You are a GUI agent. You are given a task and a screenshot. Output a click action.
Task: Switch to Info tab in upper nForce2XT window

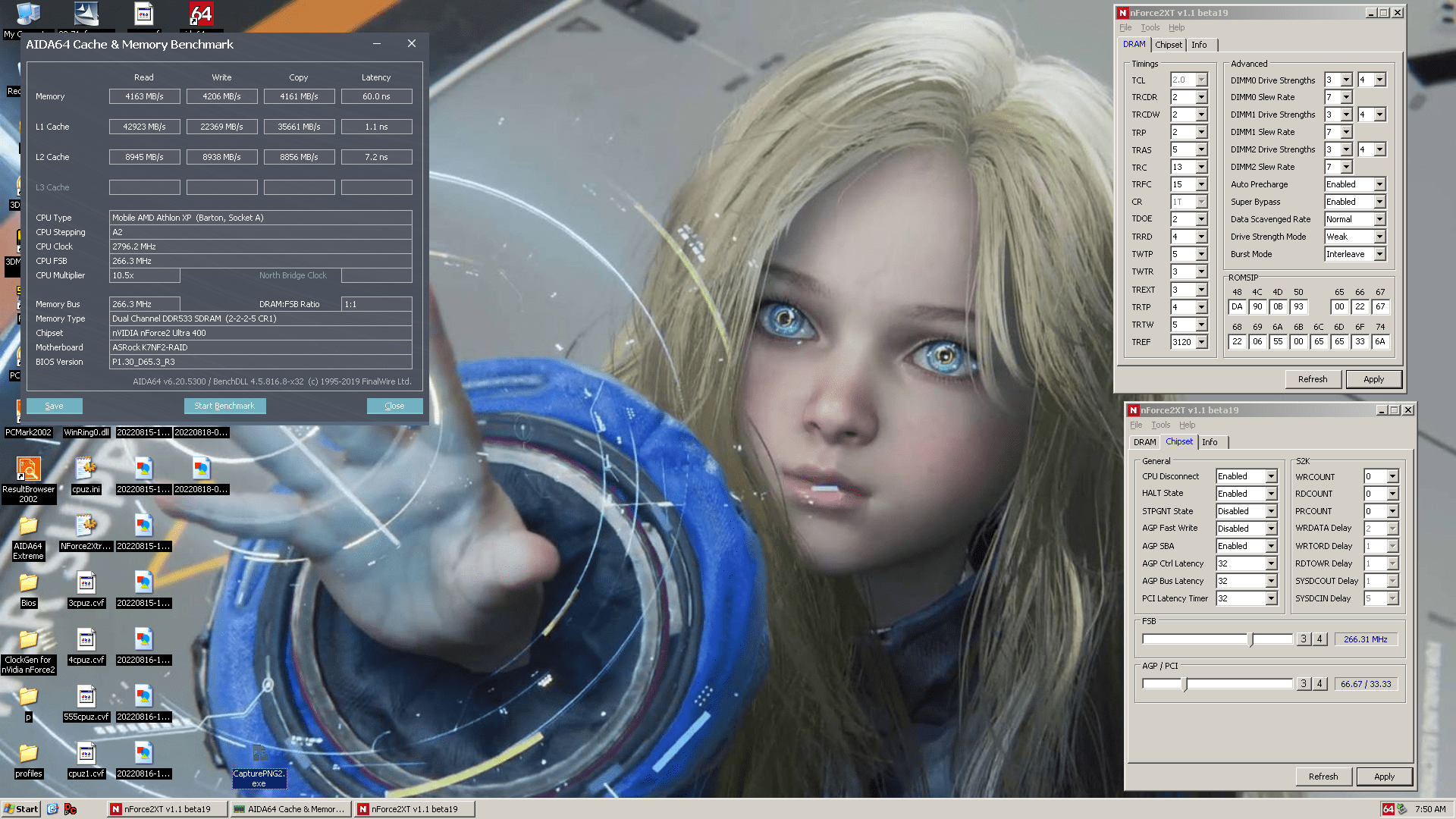point(1198,45)
